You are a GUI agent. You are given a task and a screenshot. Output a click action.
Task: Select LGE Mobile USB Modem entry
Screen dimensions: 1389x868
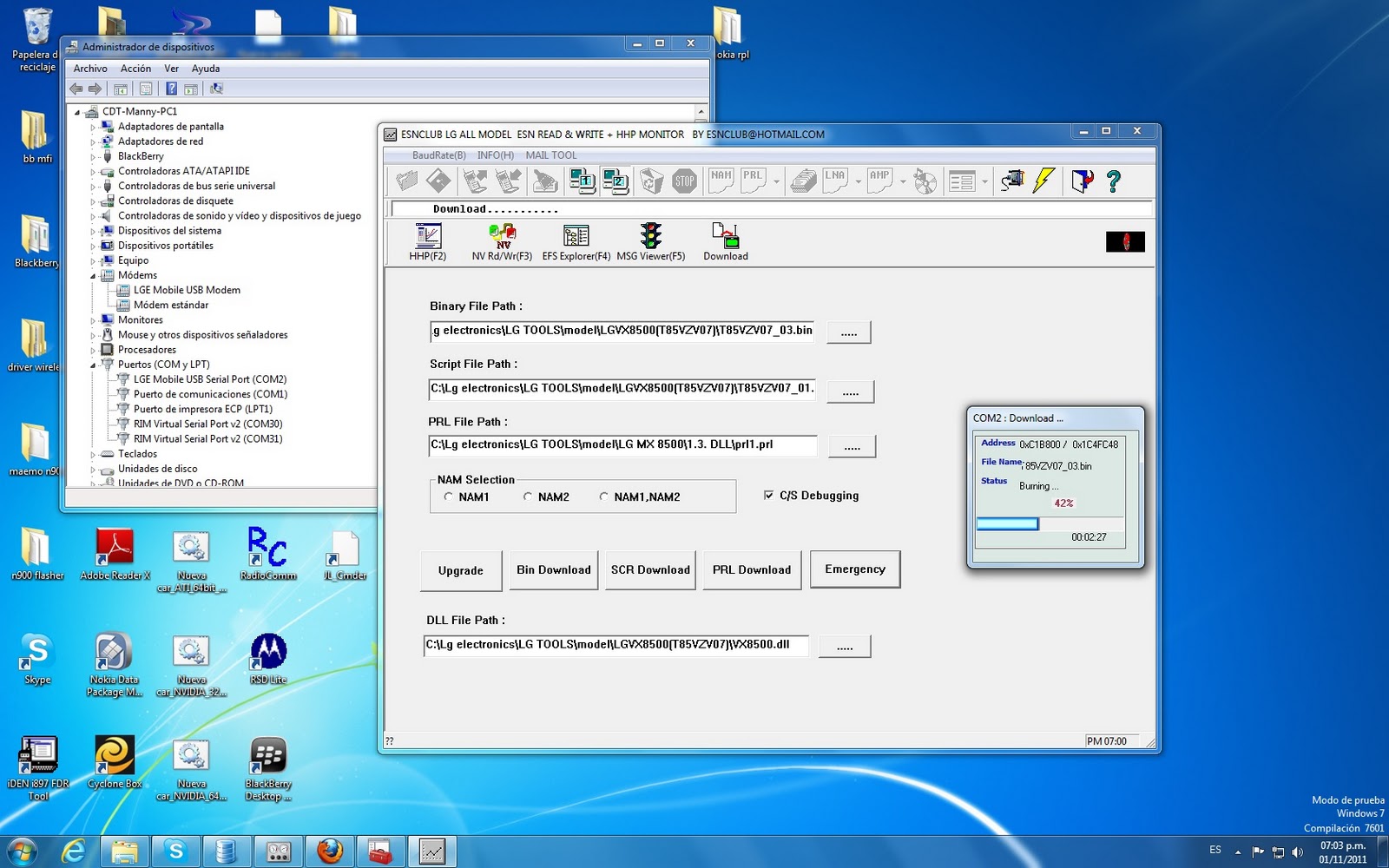(x=187, y=291)
